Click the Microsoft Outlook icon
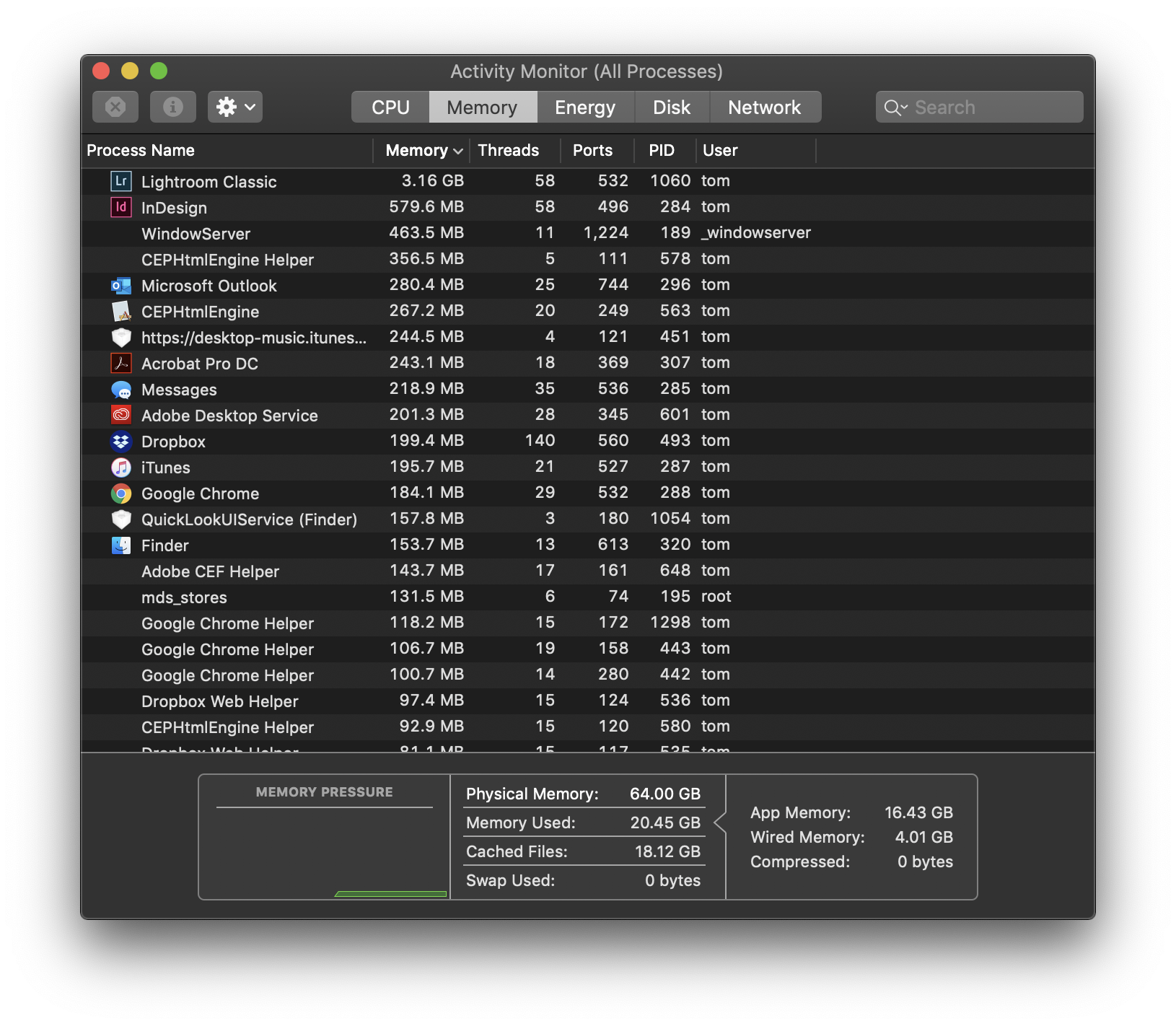This screenshot has width=1176, height=1026. (x=121, y=286)
